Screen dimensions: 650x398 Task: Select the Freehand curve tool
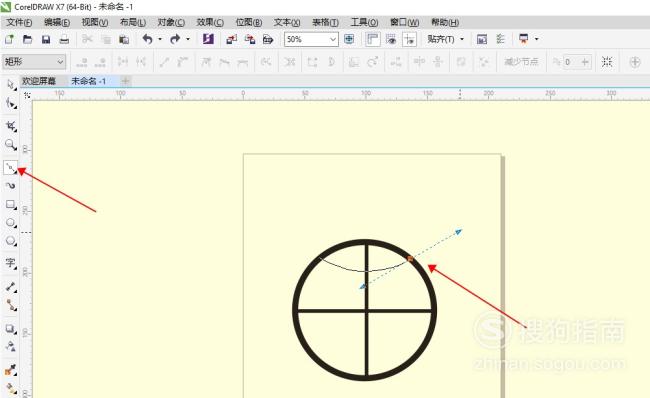[x=11, y=167]
